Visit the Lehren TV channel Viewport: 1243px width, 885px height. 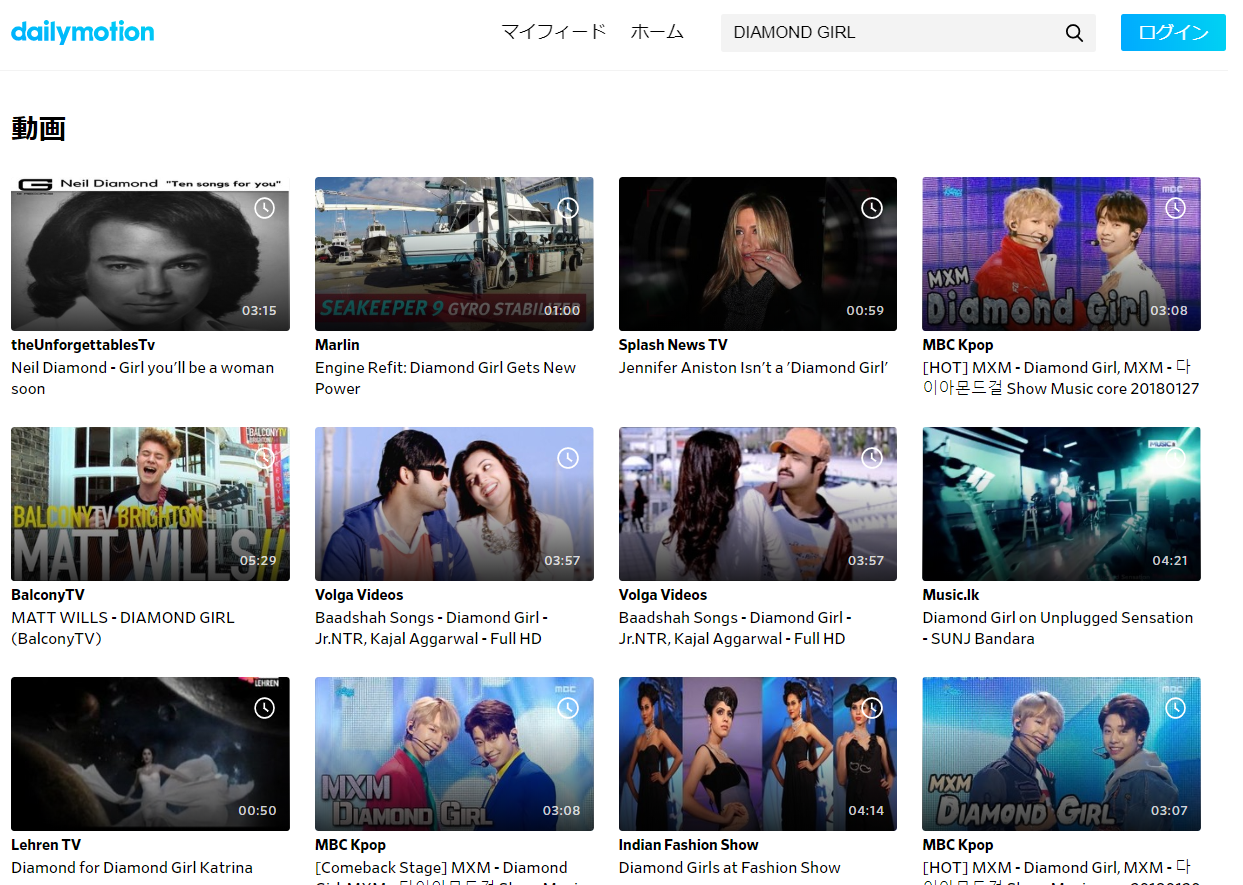coord(46,845)
